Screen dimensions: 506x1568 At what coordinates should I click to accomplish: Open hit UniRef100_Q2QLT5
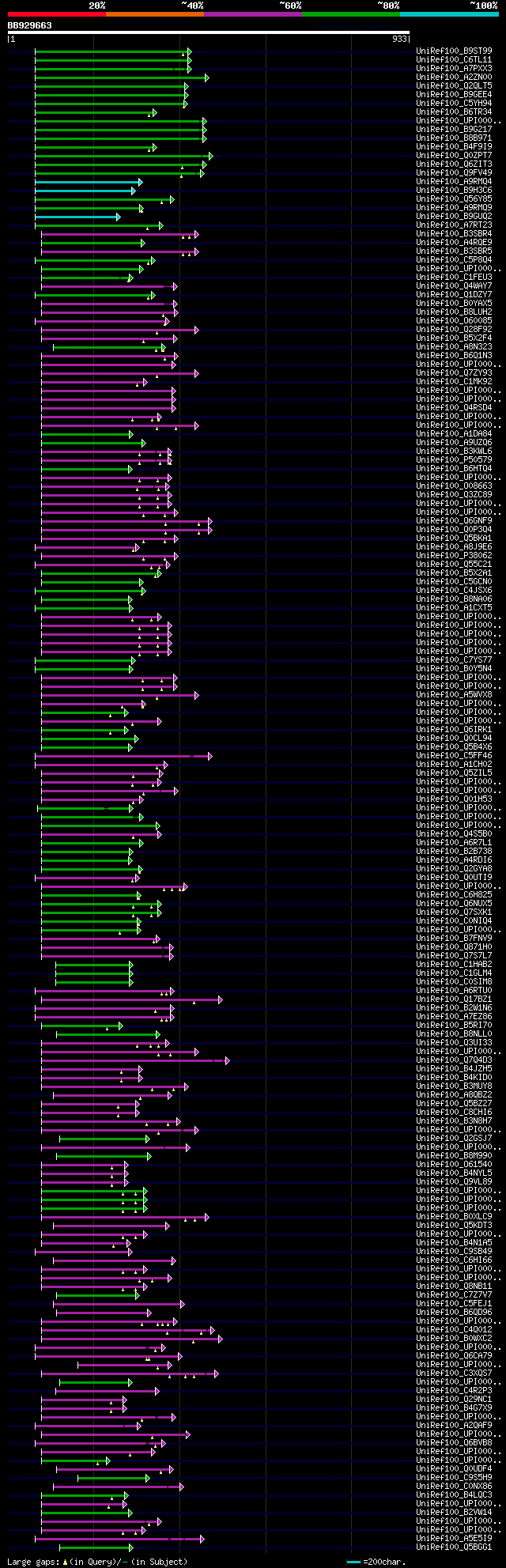pyautogui.click(x=454, y=86)
